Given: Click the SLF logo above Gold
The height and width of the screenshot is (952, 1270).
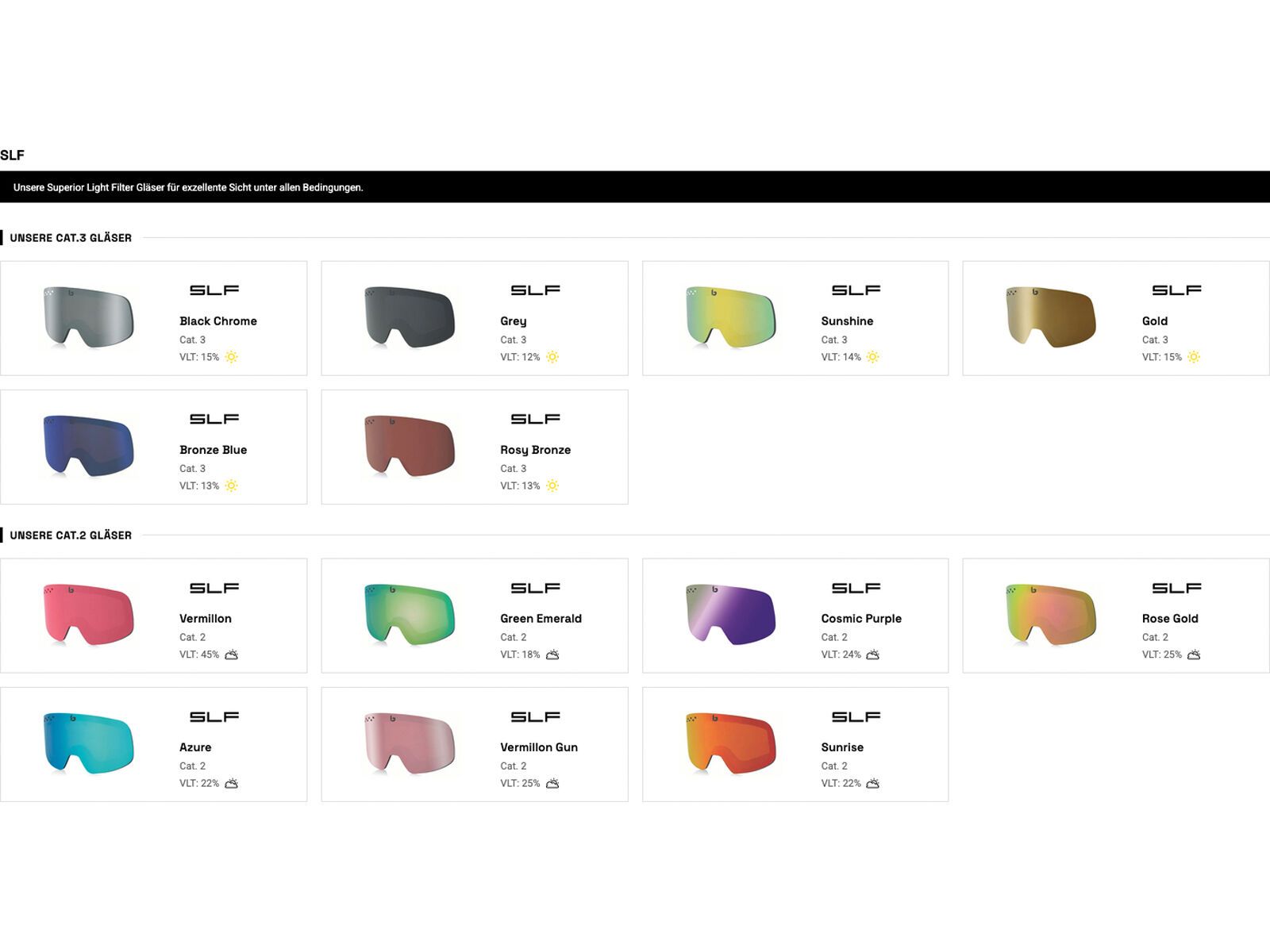Looking at the screenshot, I should (x=1176, y=290).
